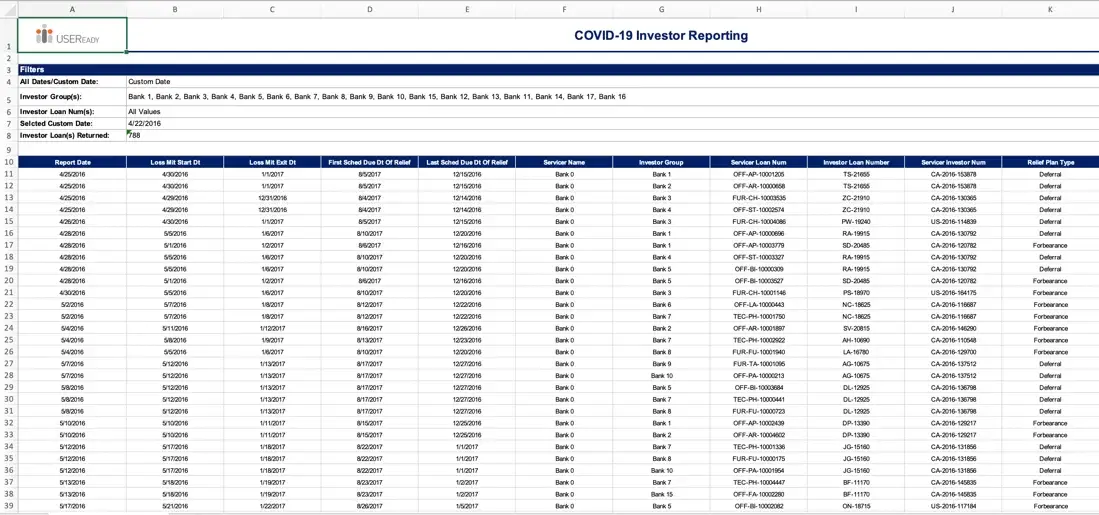Click 'Bank 15' in the Investor Group column
Viewport: 1099px width, 515px height.
tap(662, 494)
